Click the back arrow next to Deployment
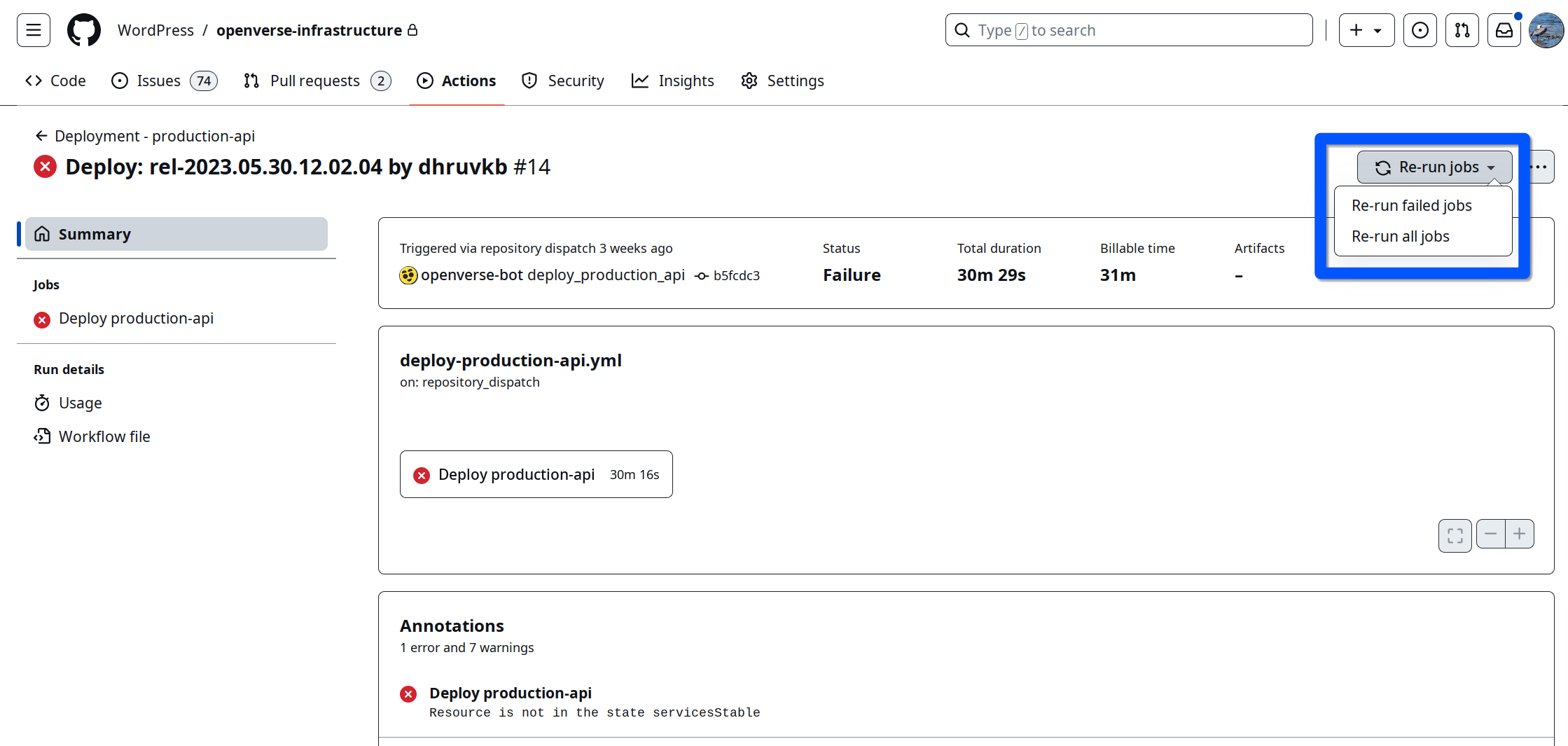Viewport: 1568px width, 746px height. point(41,136)
